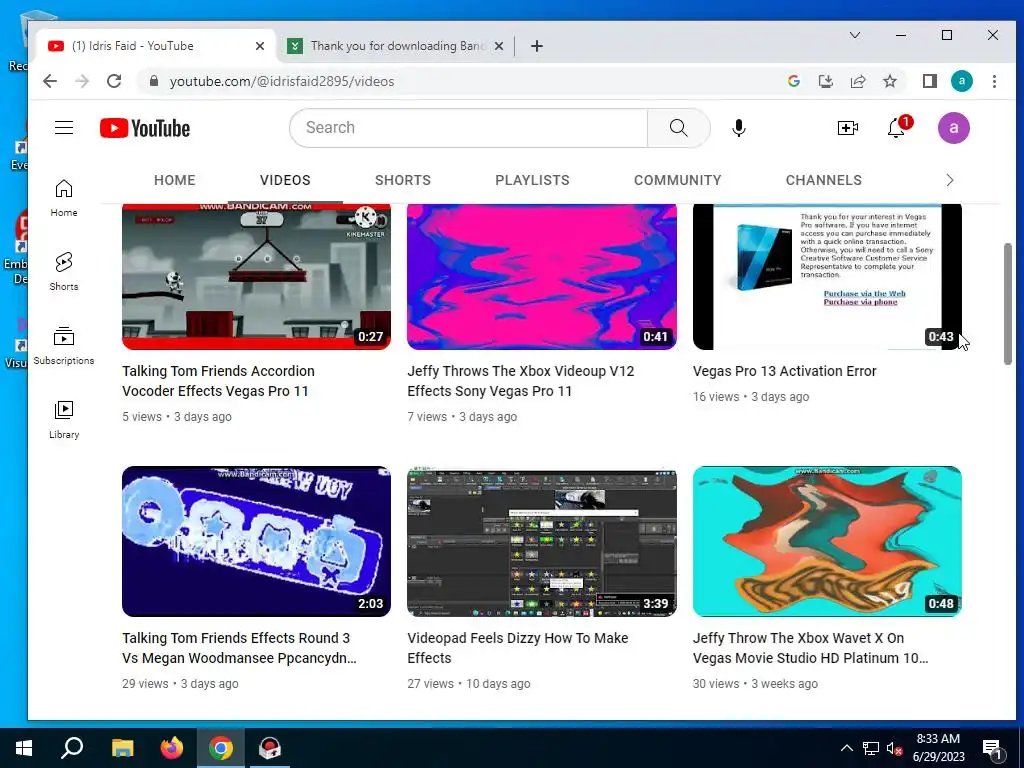Open the COMMUNITY channel tab

coord(677,180)
